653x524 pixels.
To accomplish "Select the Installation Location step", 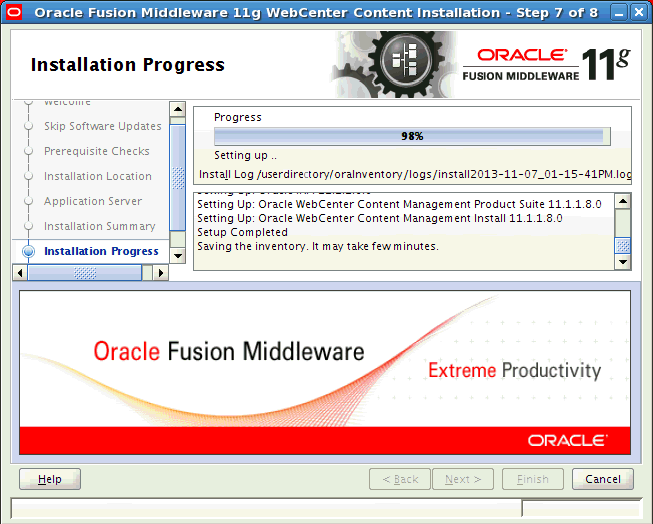I will [98, 176].
